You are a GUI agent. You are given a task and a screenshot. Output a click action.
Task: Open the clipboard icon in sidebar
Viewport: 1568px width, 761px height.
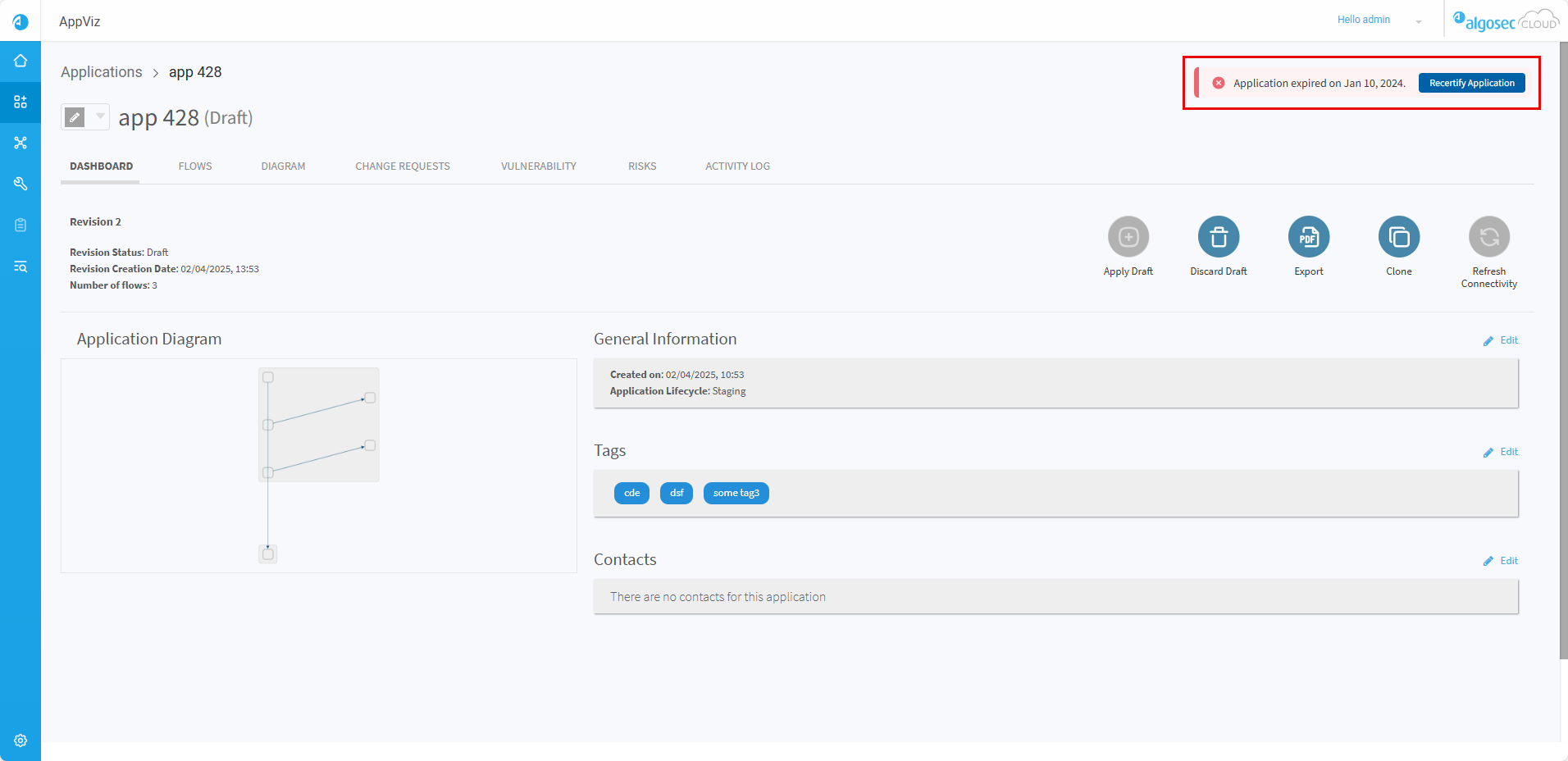[x=21, y=225]
